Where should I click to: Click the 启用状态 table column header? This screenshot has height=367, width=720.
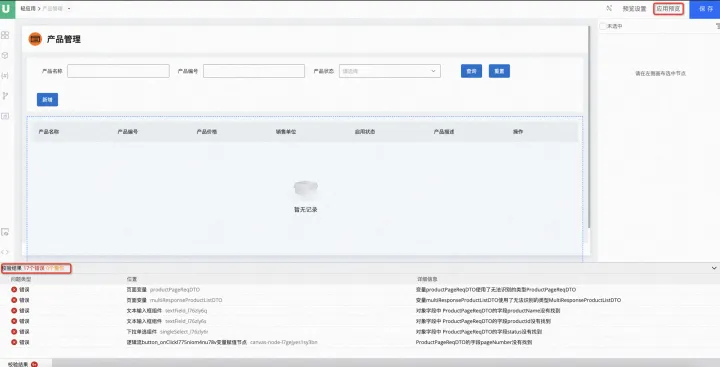pos(365,131)
